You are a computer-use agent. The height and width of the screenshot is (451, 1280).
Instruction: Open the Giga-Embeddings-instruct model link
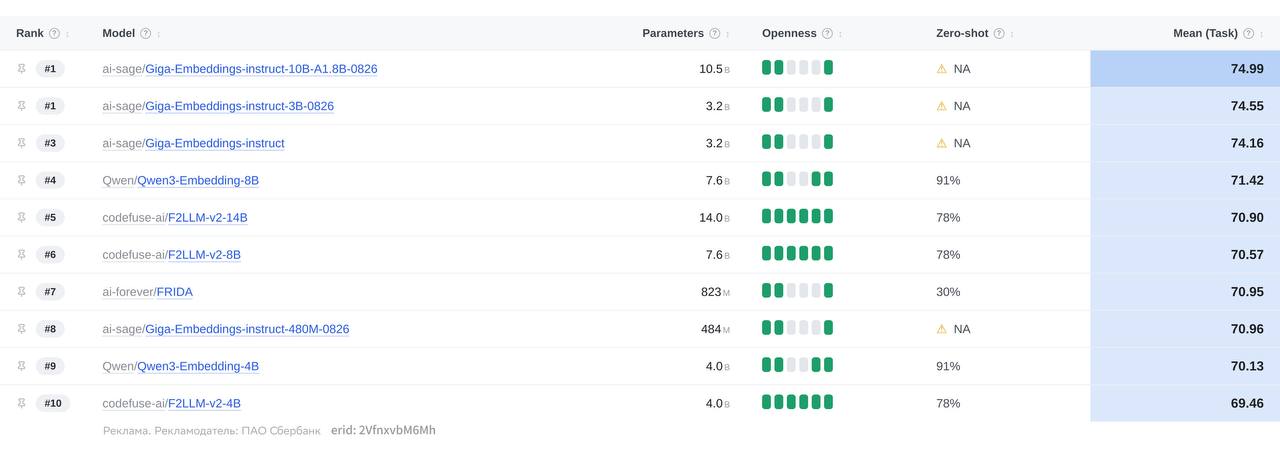215,143
